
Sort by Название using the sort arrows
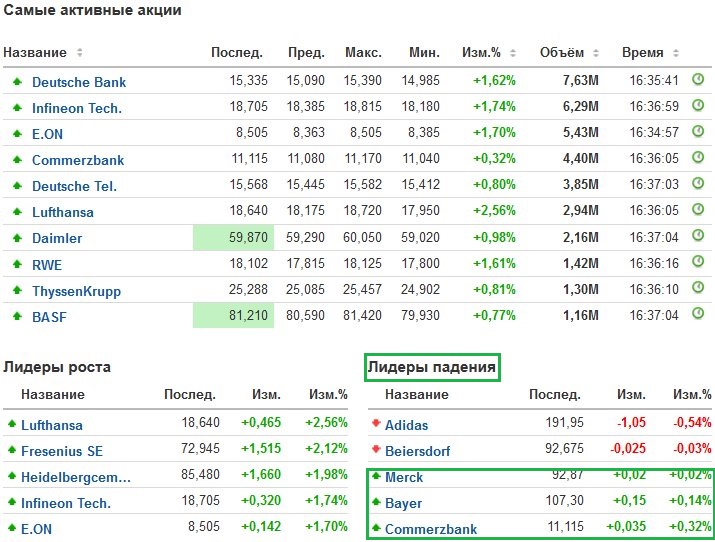[80, 53]
